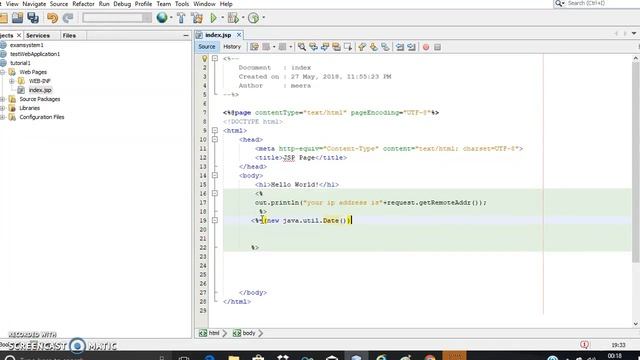Click Find Next Occurrence icon
Screen dimensions: 640x360
(x=324, y=47)
